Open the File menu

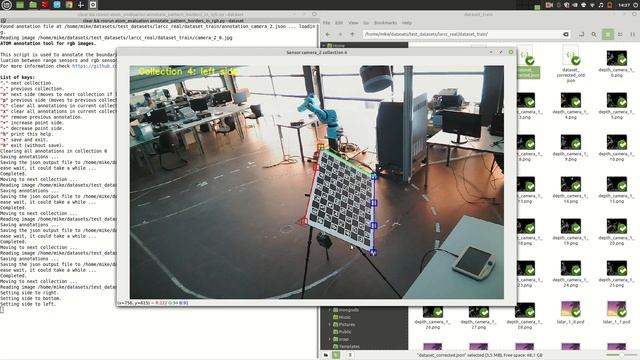tap(327, 23)
